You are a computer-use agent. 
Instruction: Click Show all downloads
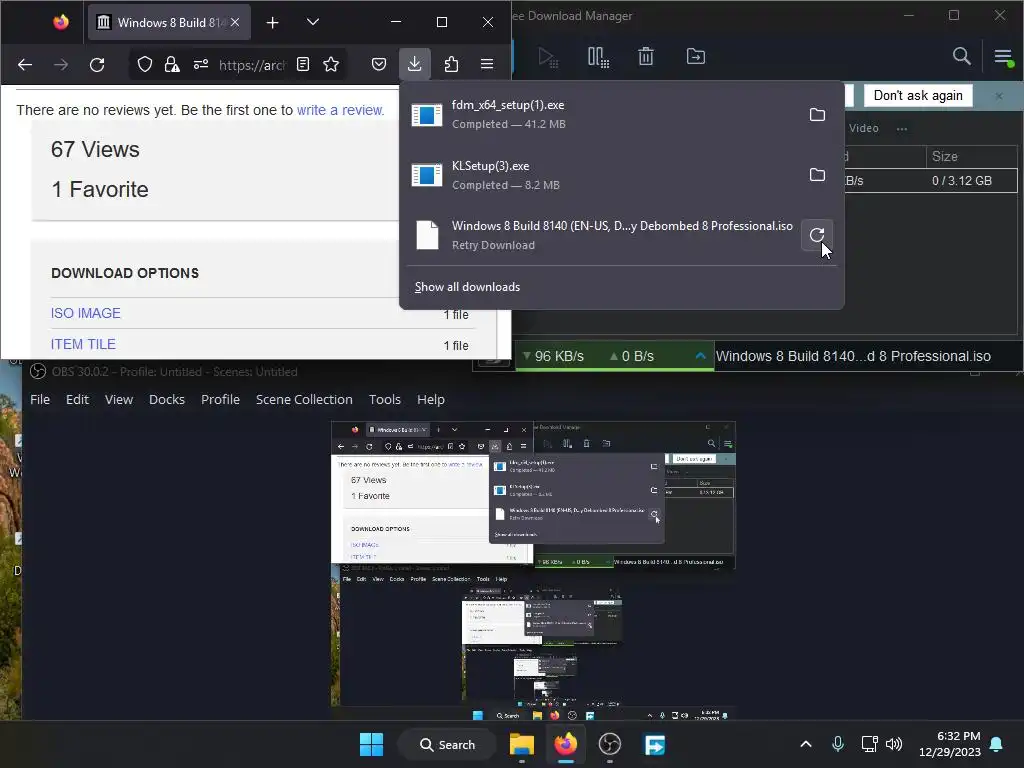[x=468, y=287]
